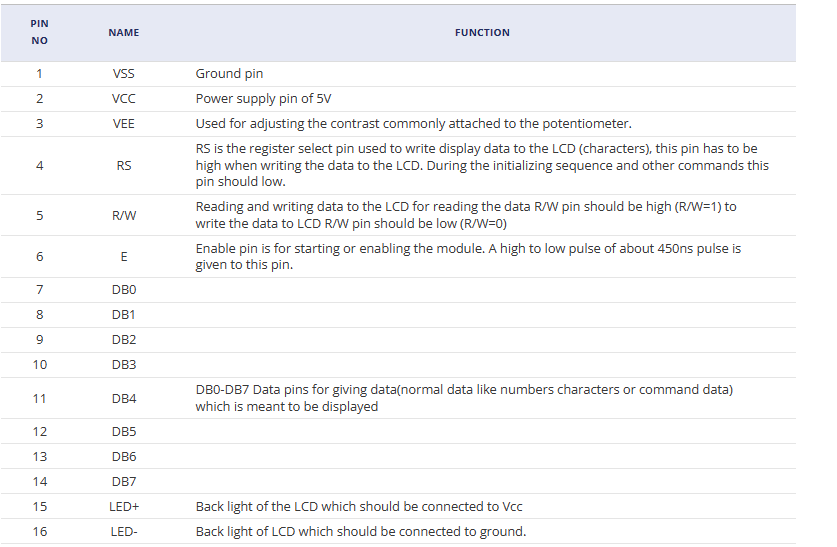Click the VEE pin name
This screenshot has width=837, height=547.
[124, 124]
